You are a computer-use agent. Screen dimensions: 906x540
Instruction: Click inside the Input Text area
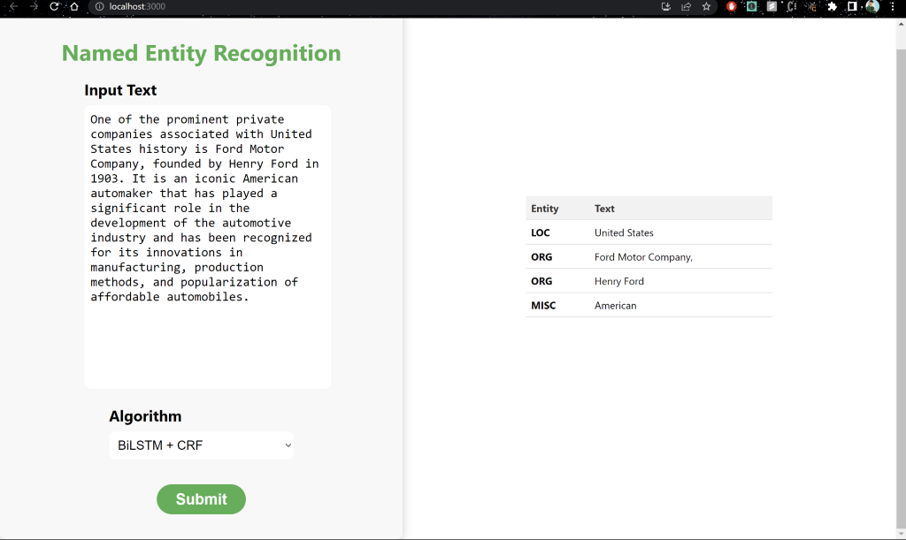click(x=207, y=247)
